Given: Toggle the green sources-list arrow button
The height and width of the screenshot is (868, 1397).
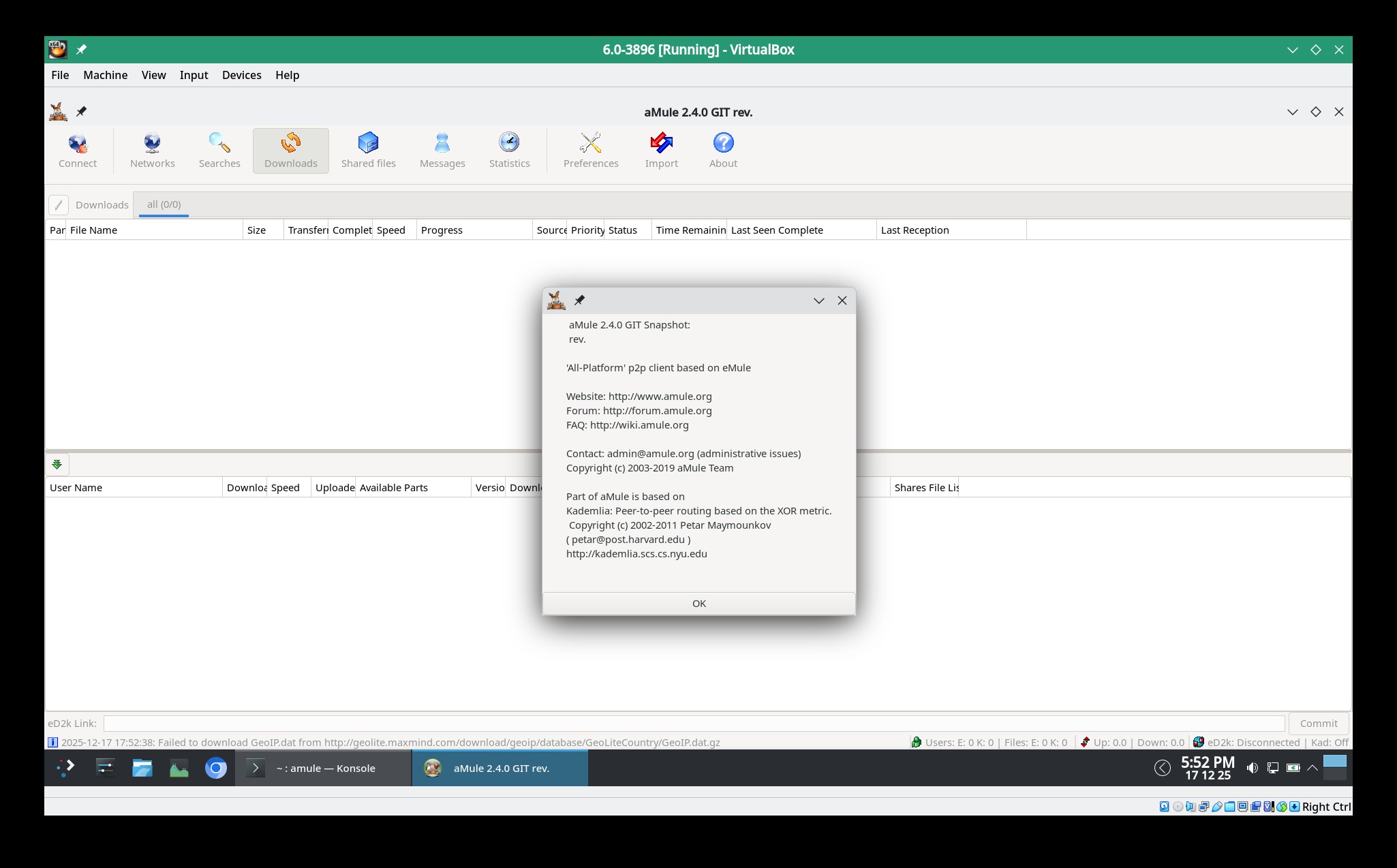Looking at the screenshot, I should tap(57, 465).
